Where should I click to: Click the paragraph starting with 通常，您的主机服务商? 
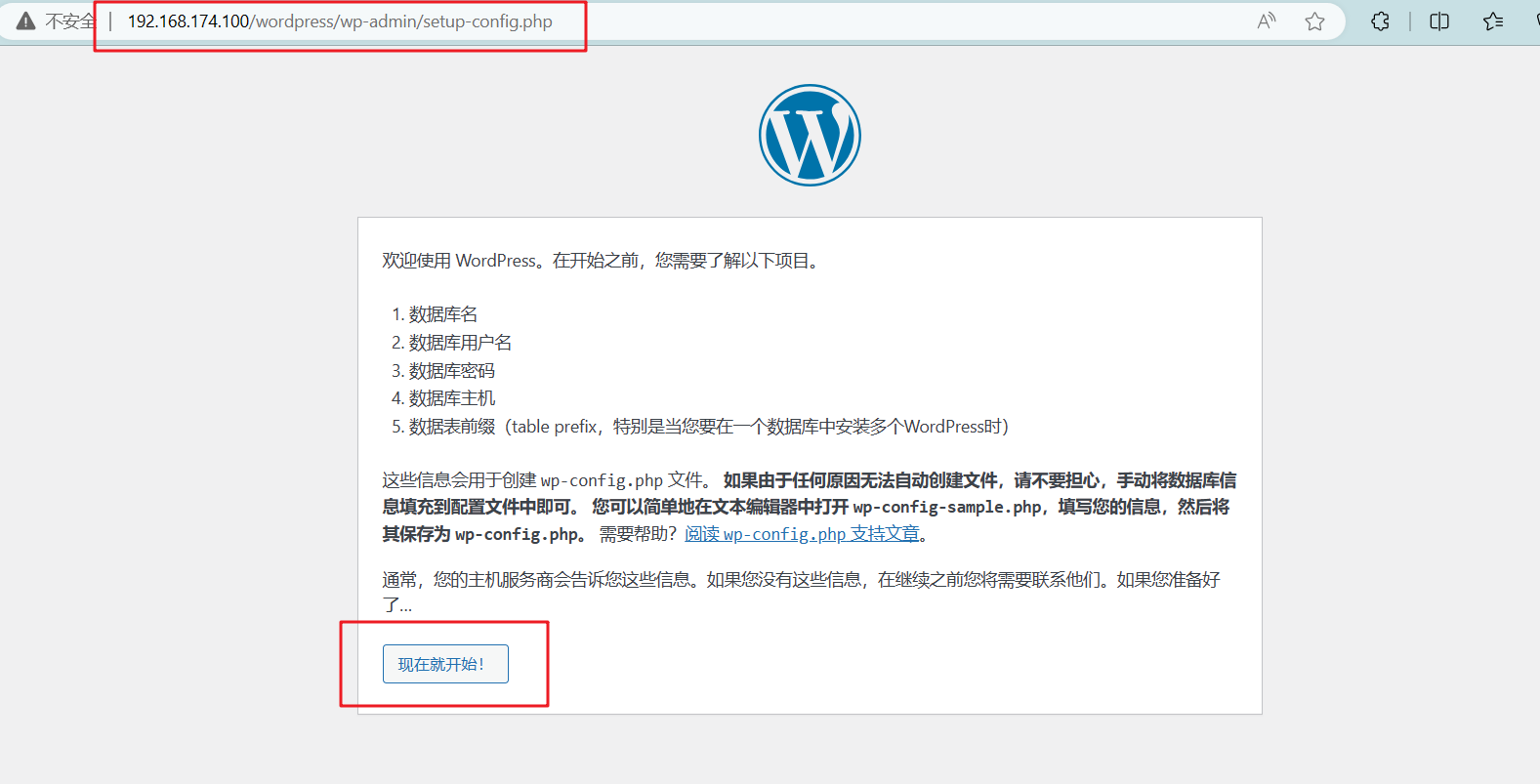click(x=802, y=592)
